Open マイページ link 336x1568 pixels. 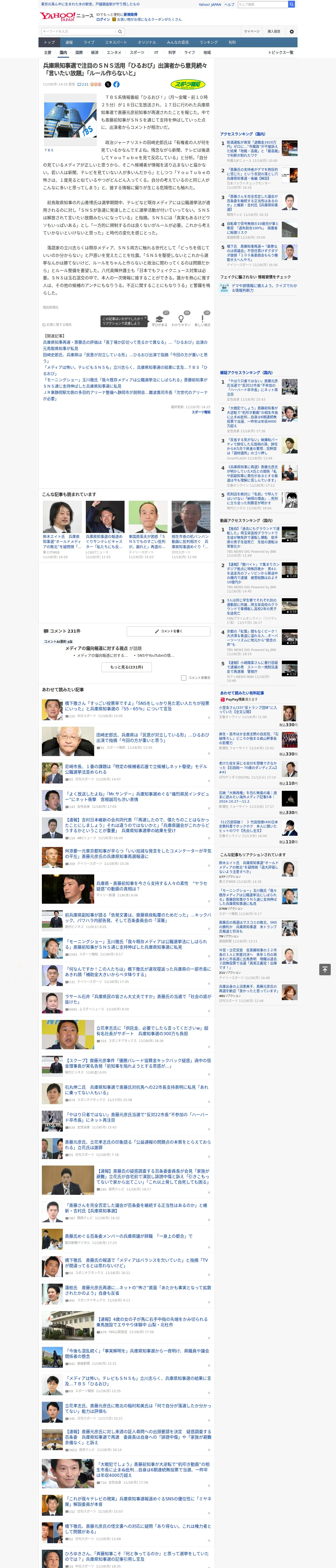(x=252, y=31)
